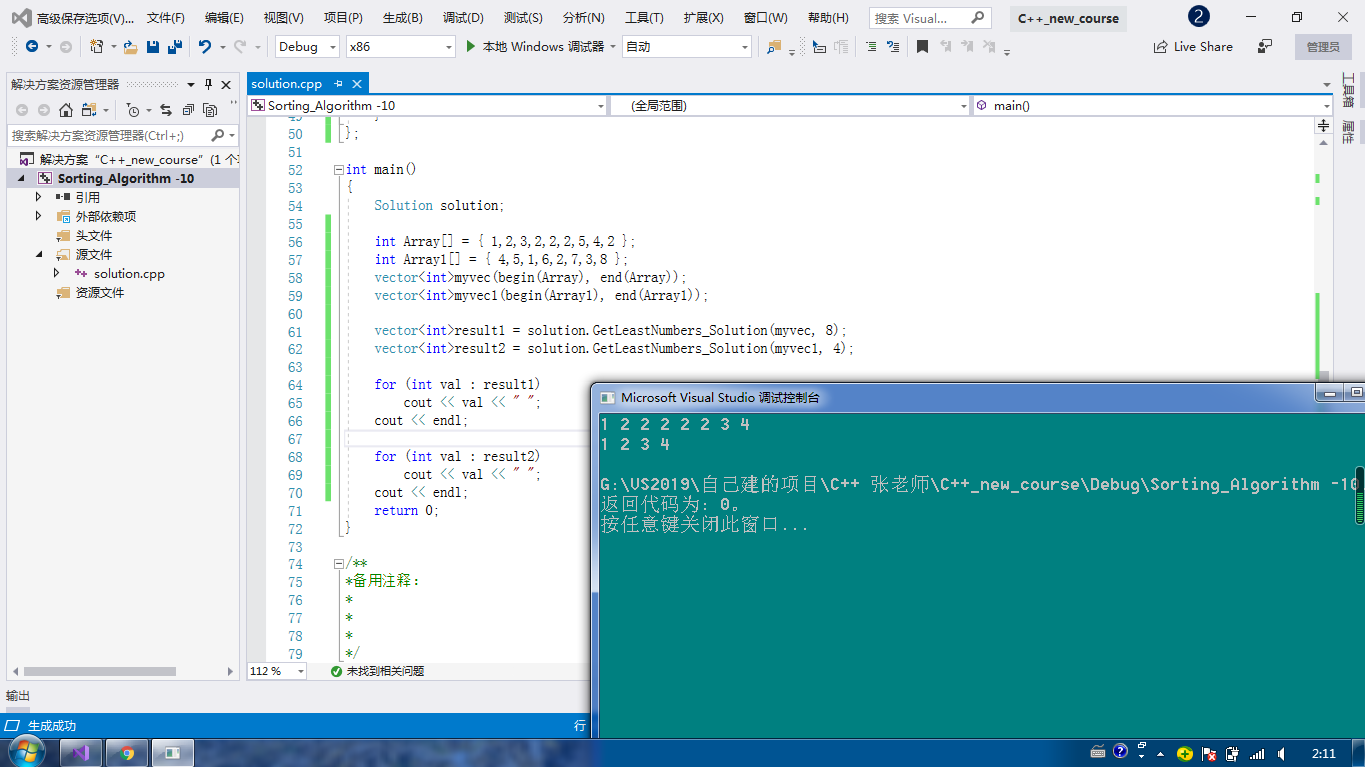1365x767 pixels.
Task: Click the Open File folder icon
Action: click(x=130, y=46)
